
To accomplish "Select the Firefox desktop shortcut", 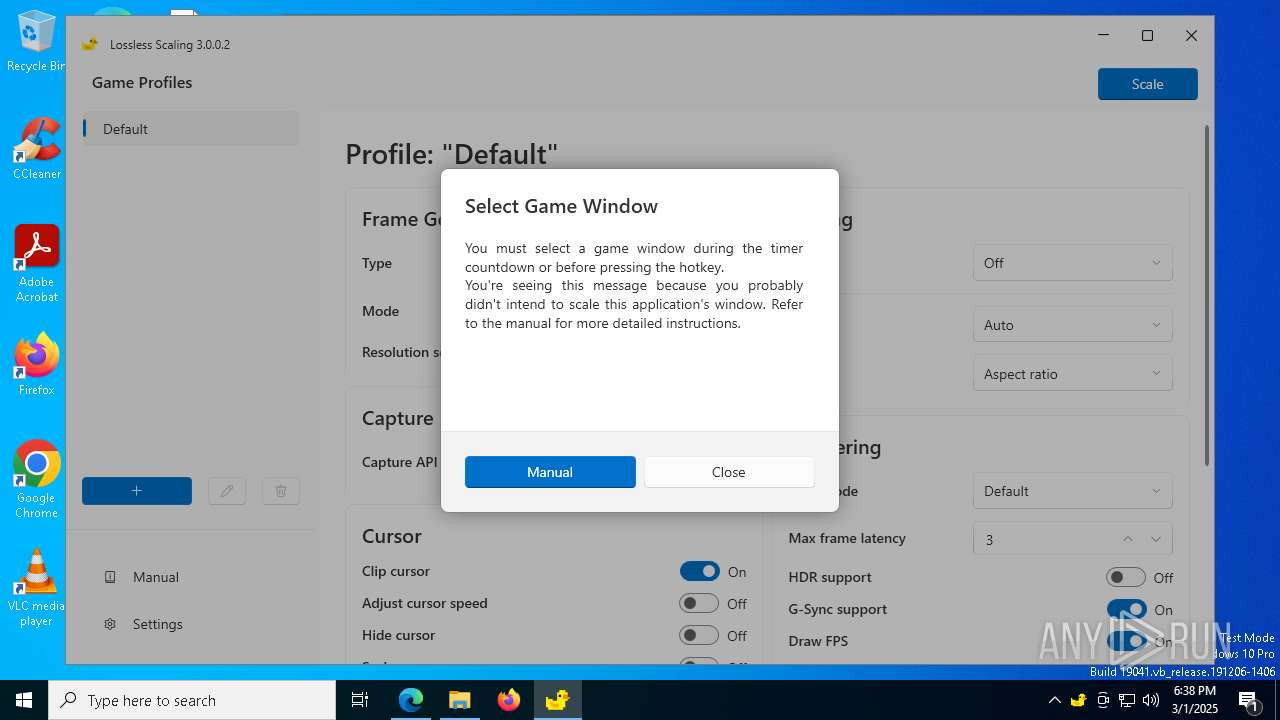I will click(x=36, y=365).
